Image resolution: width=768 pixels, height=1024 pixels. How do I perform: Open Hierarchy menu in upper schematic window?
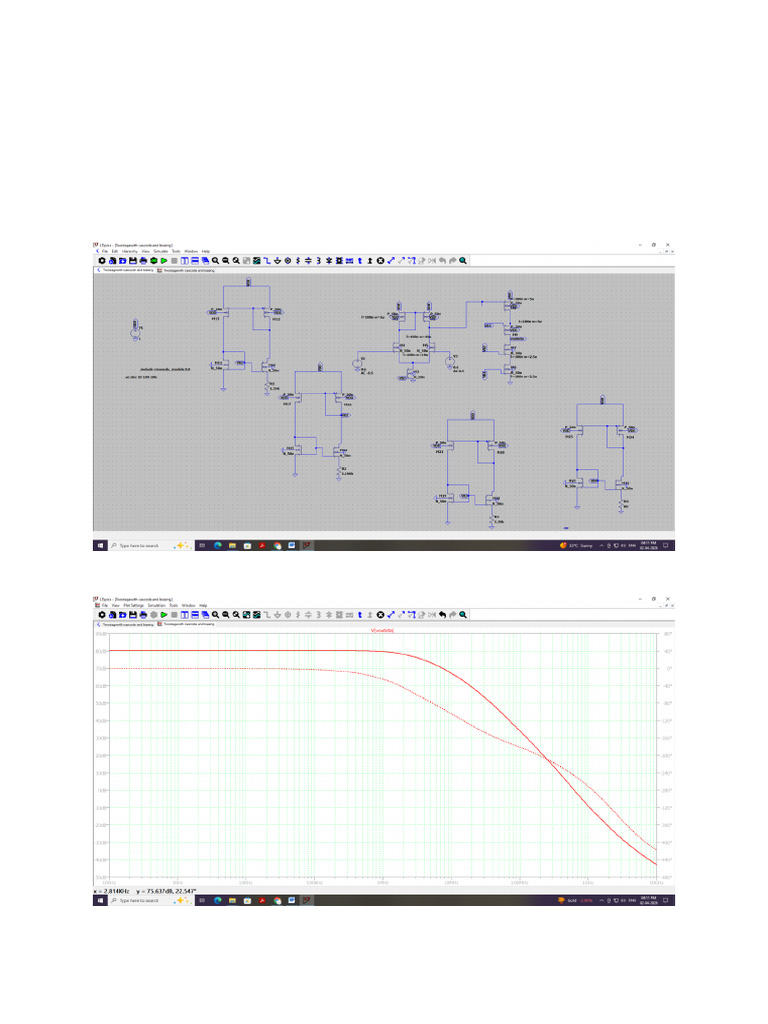tap(129, 251)
